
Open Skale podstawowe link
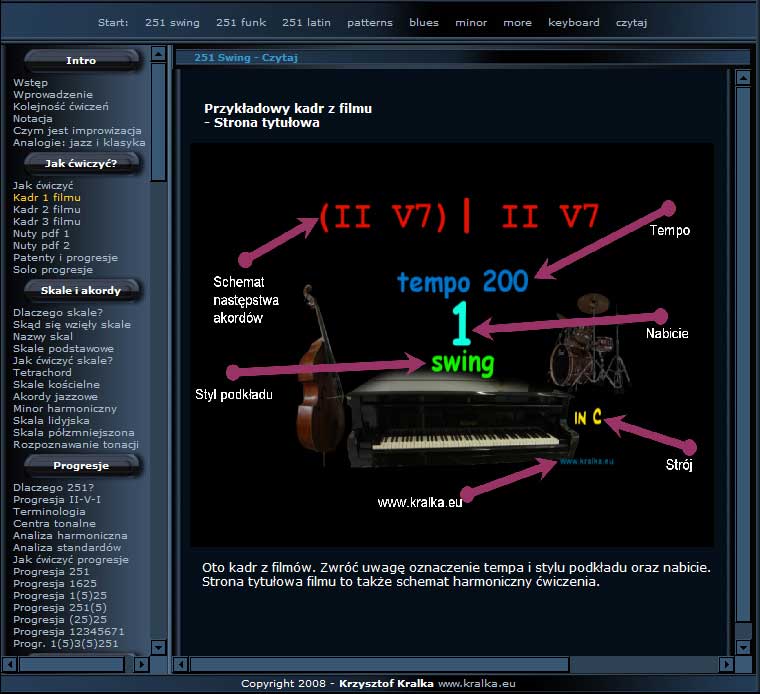pos(63,348)
